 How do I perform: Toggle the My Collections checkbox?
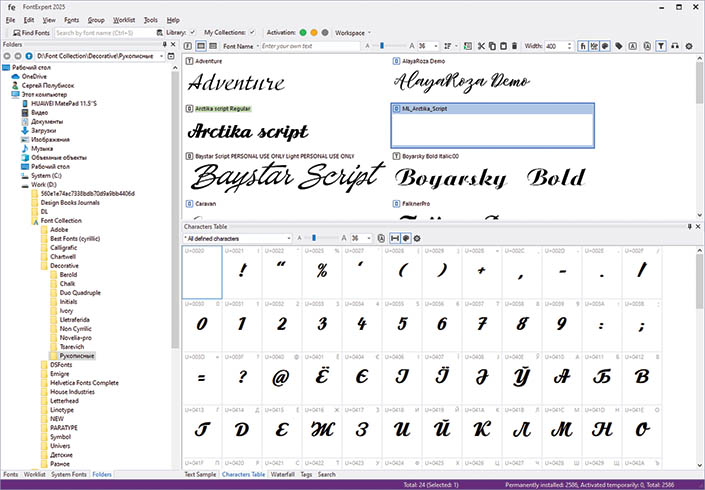click(x=252, y=33)
